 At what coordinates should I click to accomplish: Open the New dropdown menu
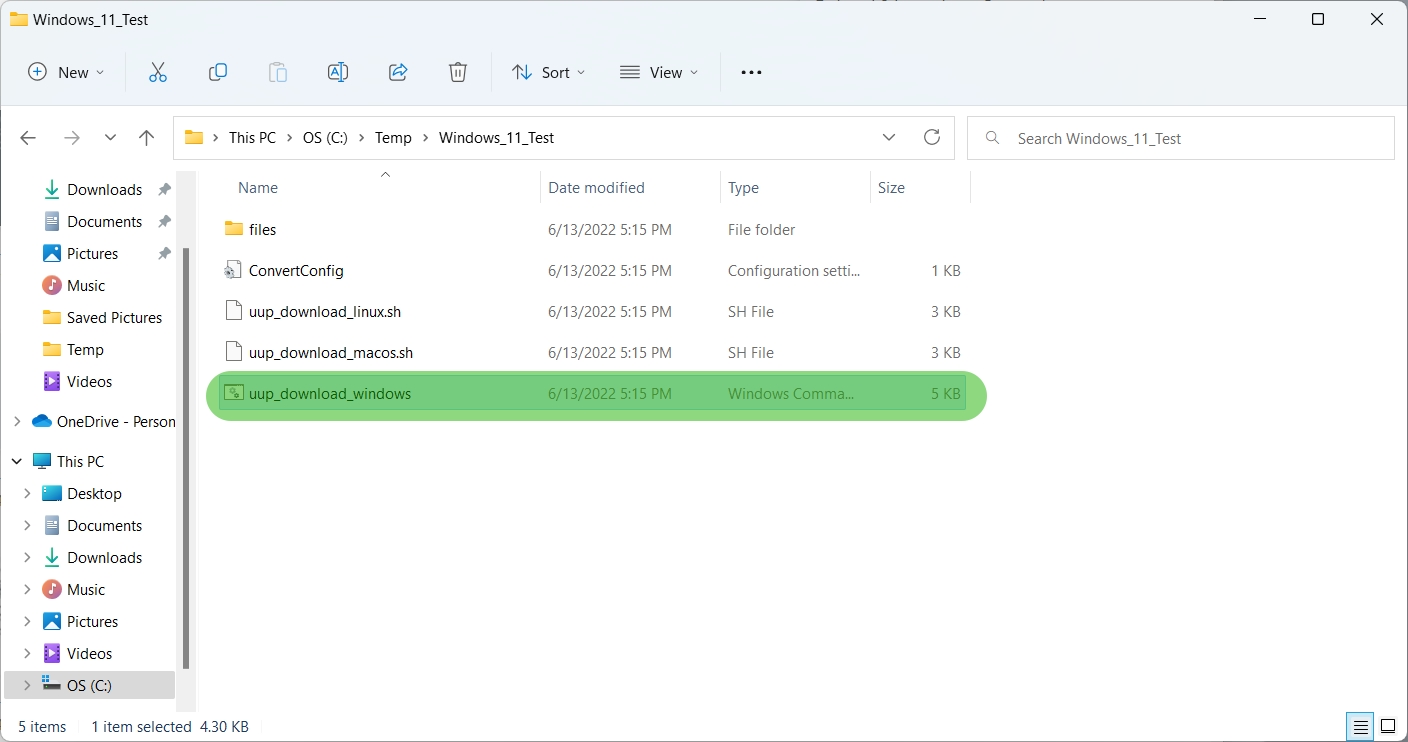pos(66,72)
